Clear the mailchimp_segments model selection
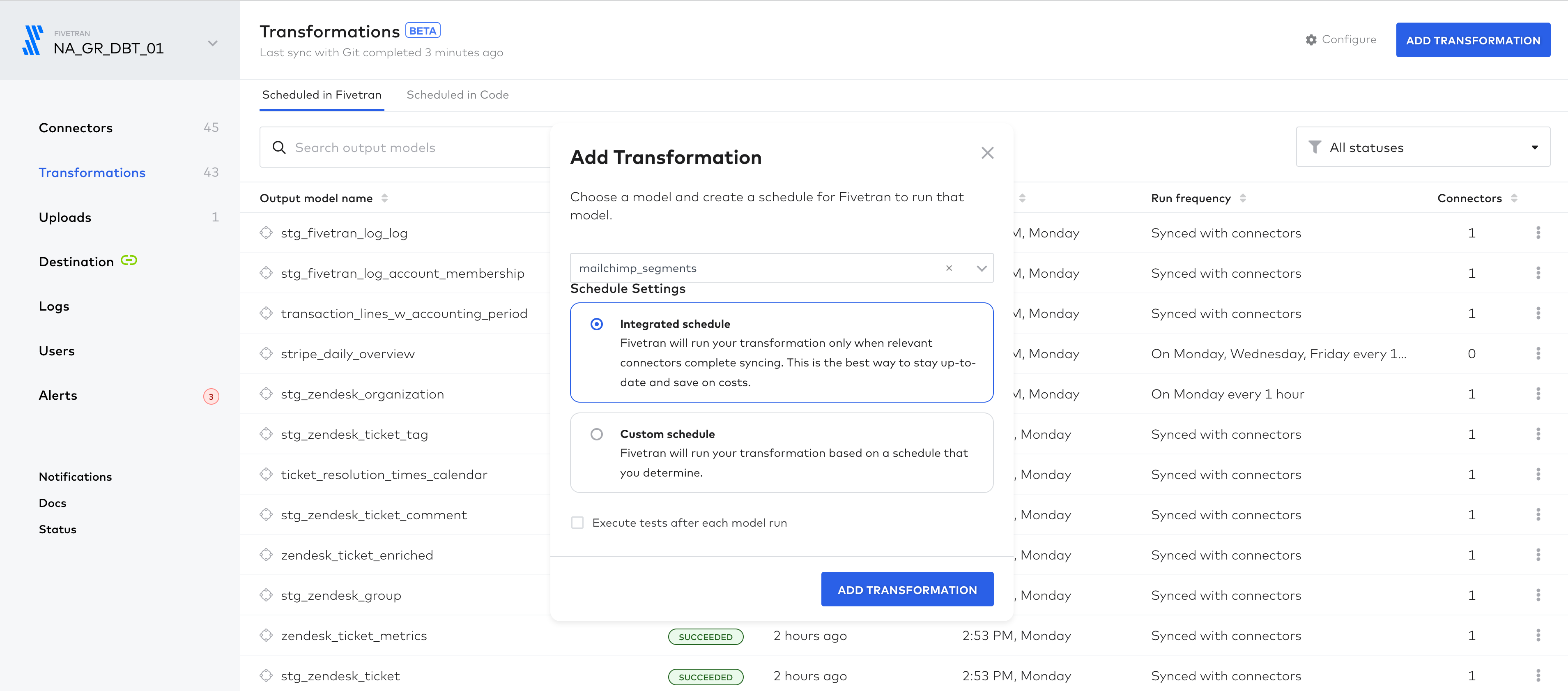This screenshot has width=1568, height=691. (x=949, y=268)
